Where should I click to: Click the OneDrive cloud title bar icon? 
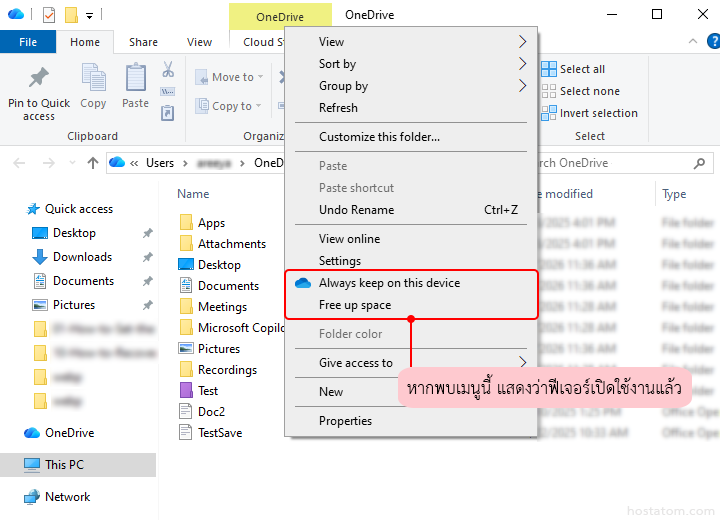point(16,14)
